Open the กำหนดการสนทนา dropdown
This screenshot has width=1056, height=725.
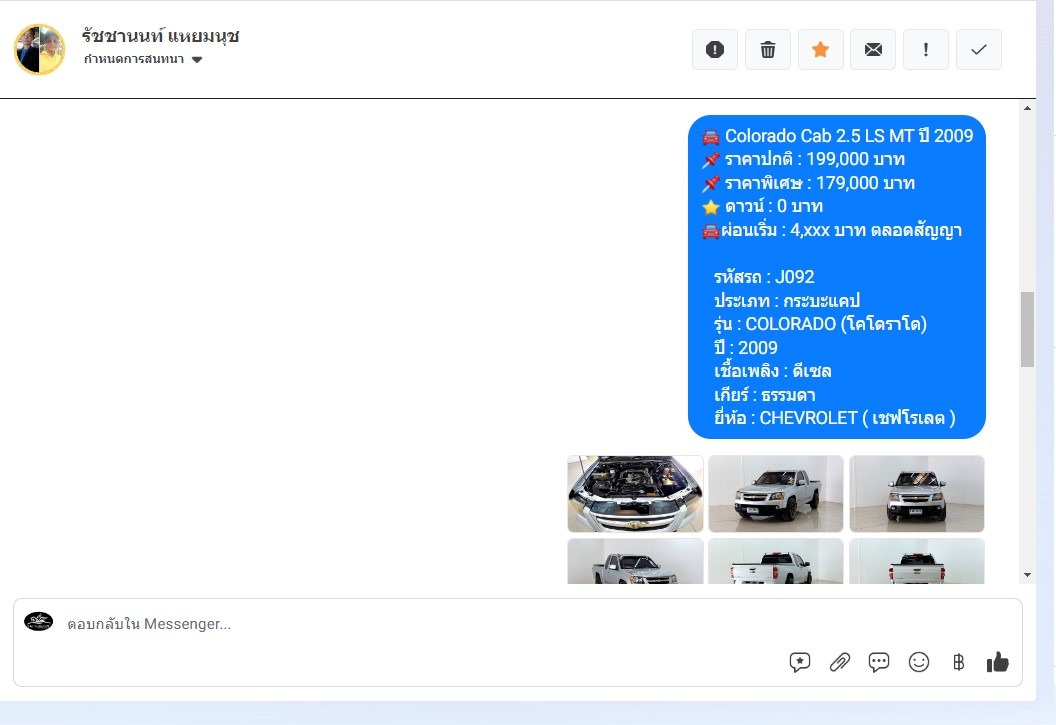[143, 59]
